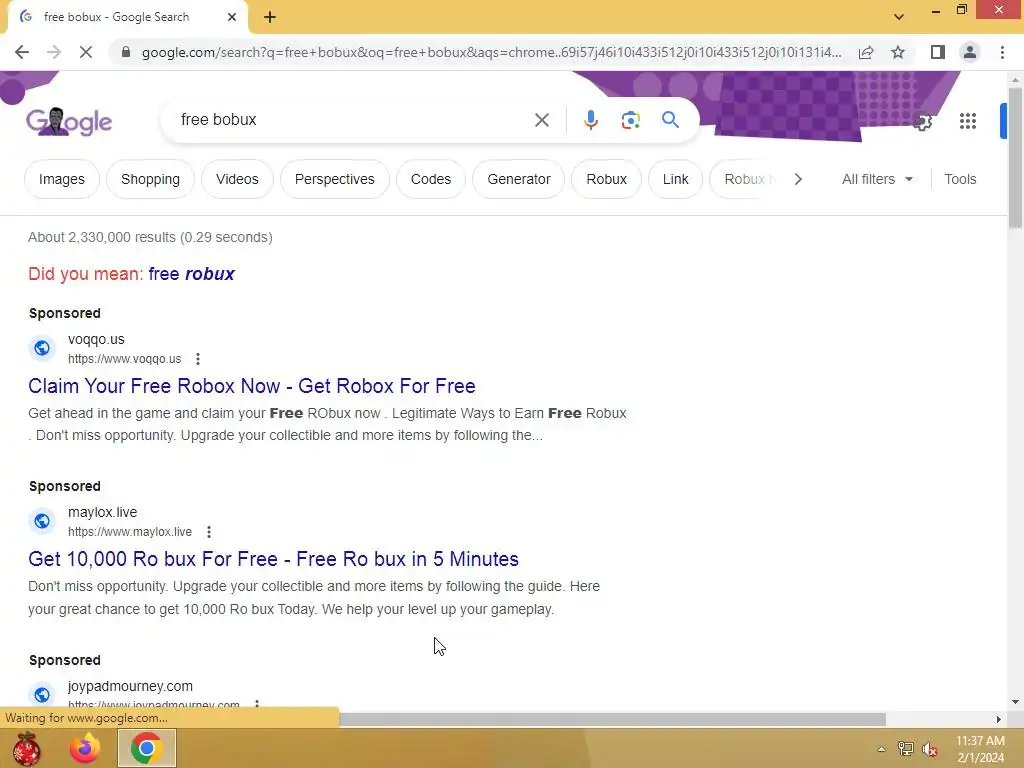The image size is (1024, 768).
Task: Click the maylox.live site favicon
Action: (42, 521)
